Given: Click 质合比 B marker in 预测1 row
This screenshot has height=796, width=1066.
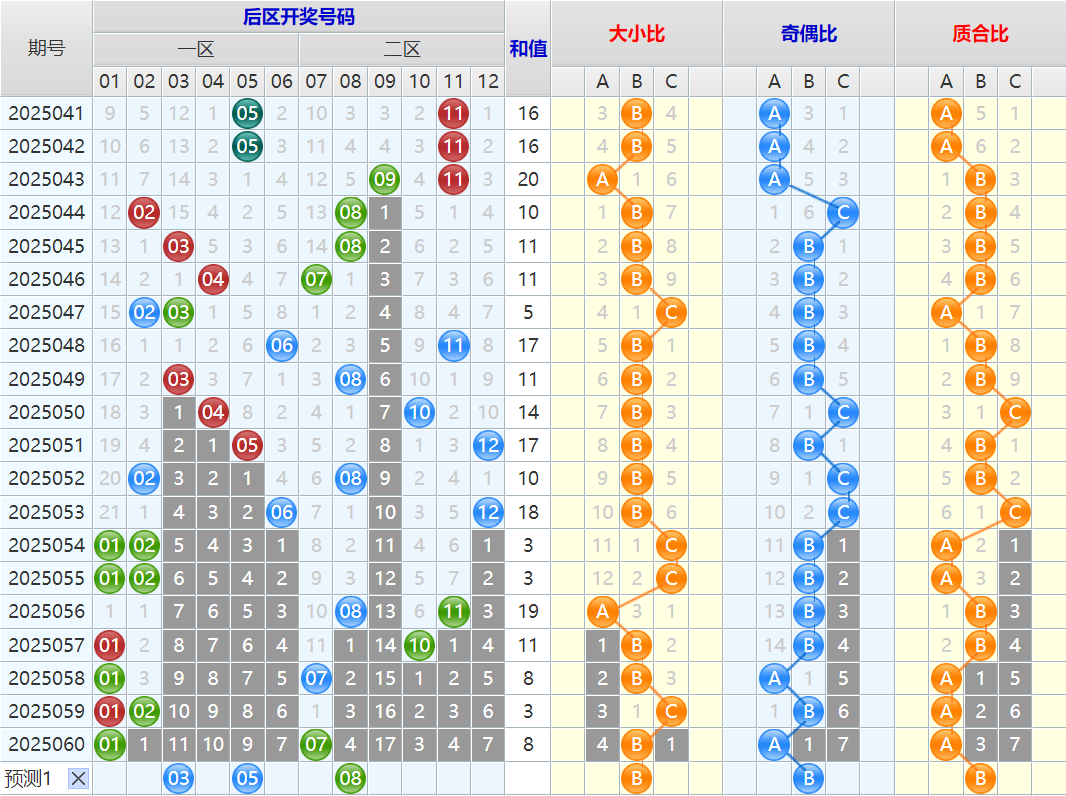Looking at the screenshot, I should [980, 778].
